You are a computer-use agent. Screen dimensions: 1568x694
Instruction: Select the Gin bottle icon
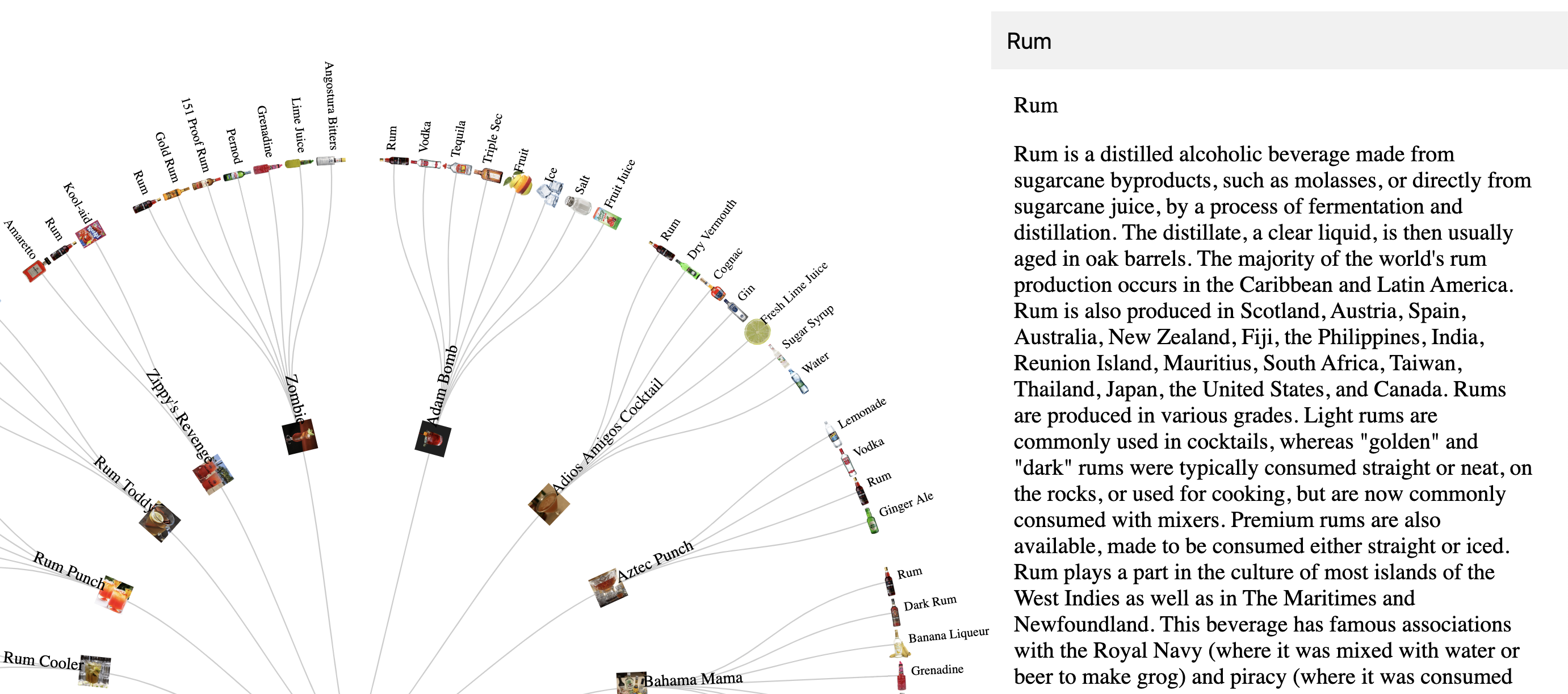click(x=736, y=310)
